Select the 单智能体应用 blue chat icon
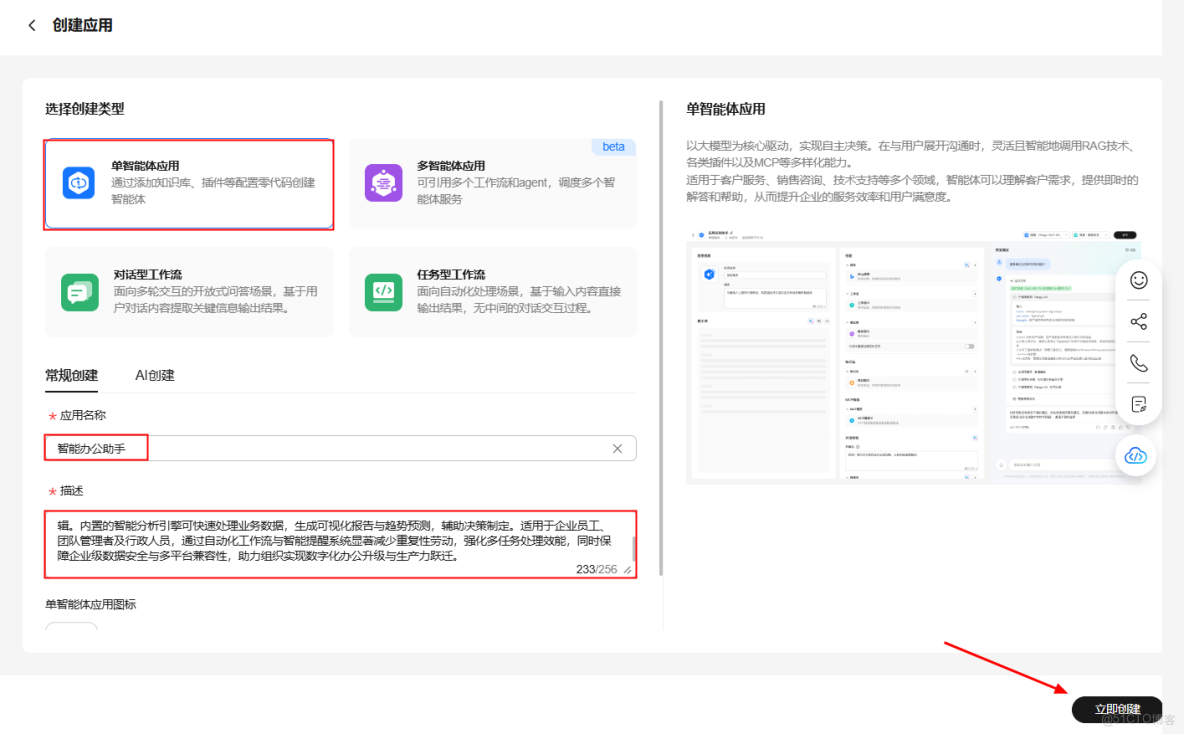The image size is (1184, 734). 78,183
